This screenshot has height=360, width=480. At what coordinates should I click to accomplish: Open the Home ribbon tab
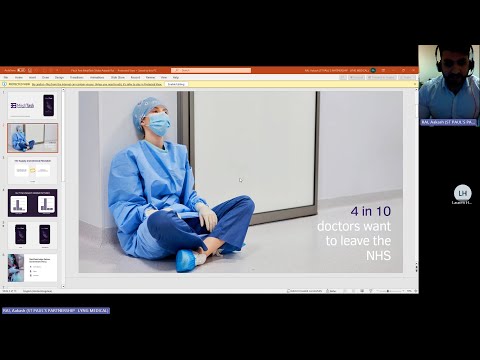pyautogui.click(x=19, y=77)
